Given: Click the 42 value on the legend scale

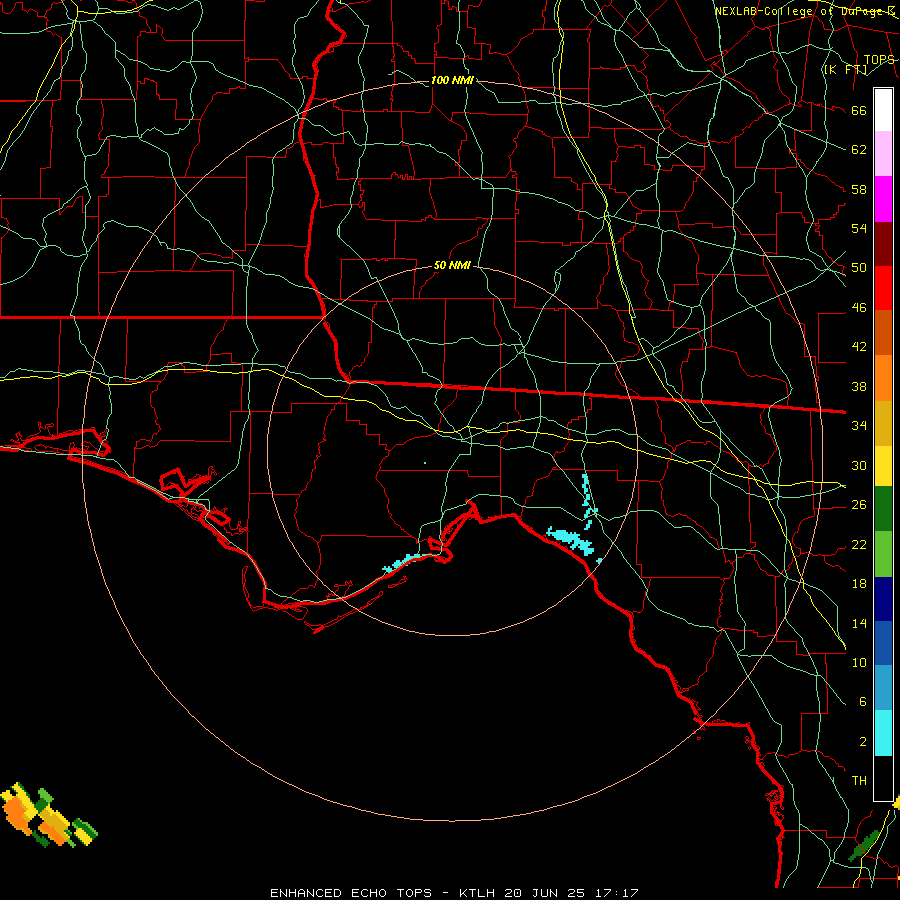Looking at the screenshot, I should [859, 346].
